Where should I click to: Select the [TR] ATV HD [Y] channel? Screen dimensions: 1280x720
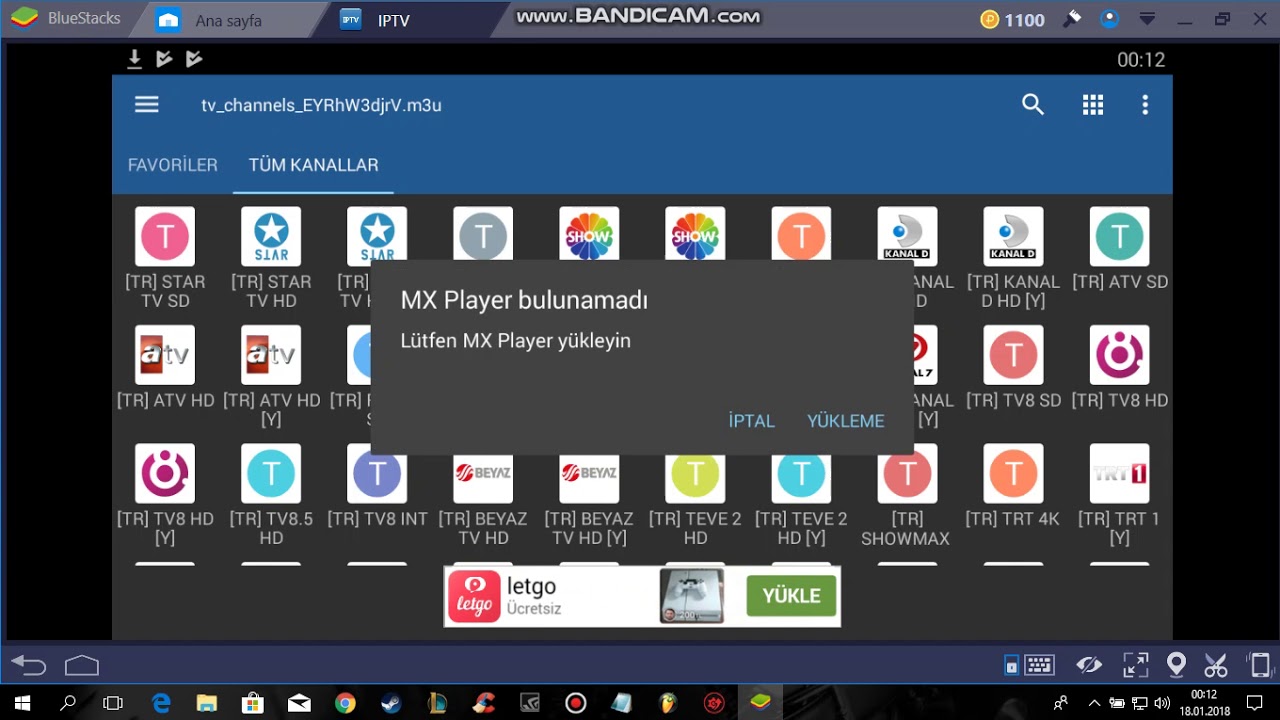coord(271,377)
